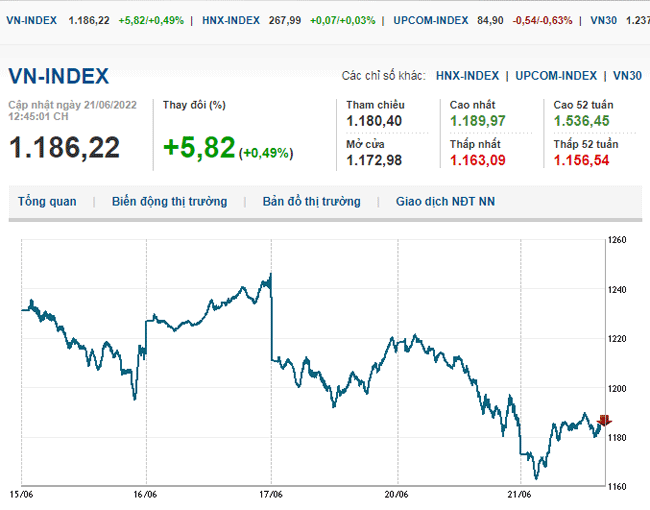Select the 16/06 date on the chart axis
Screen dimensions: 650x510
(x=146, y=494)
